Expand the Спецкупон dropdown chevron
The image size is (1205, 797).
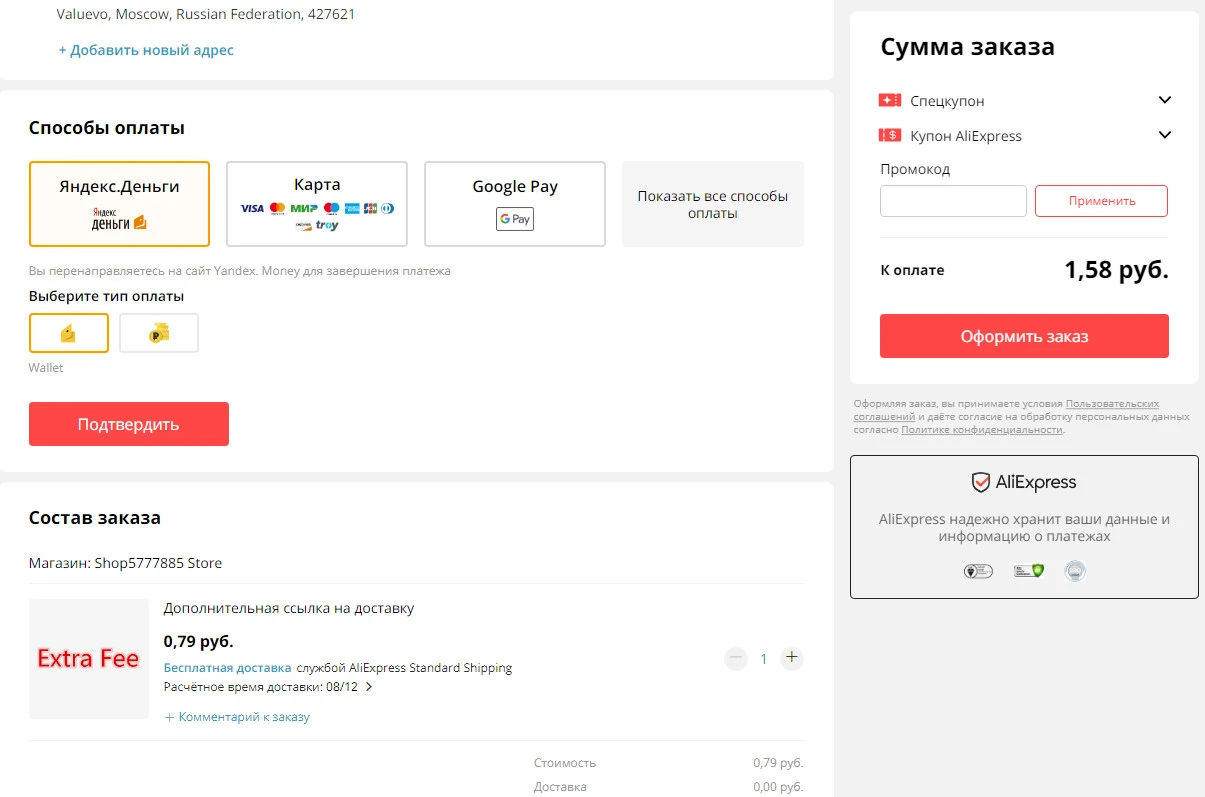point(1164,100)
